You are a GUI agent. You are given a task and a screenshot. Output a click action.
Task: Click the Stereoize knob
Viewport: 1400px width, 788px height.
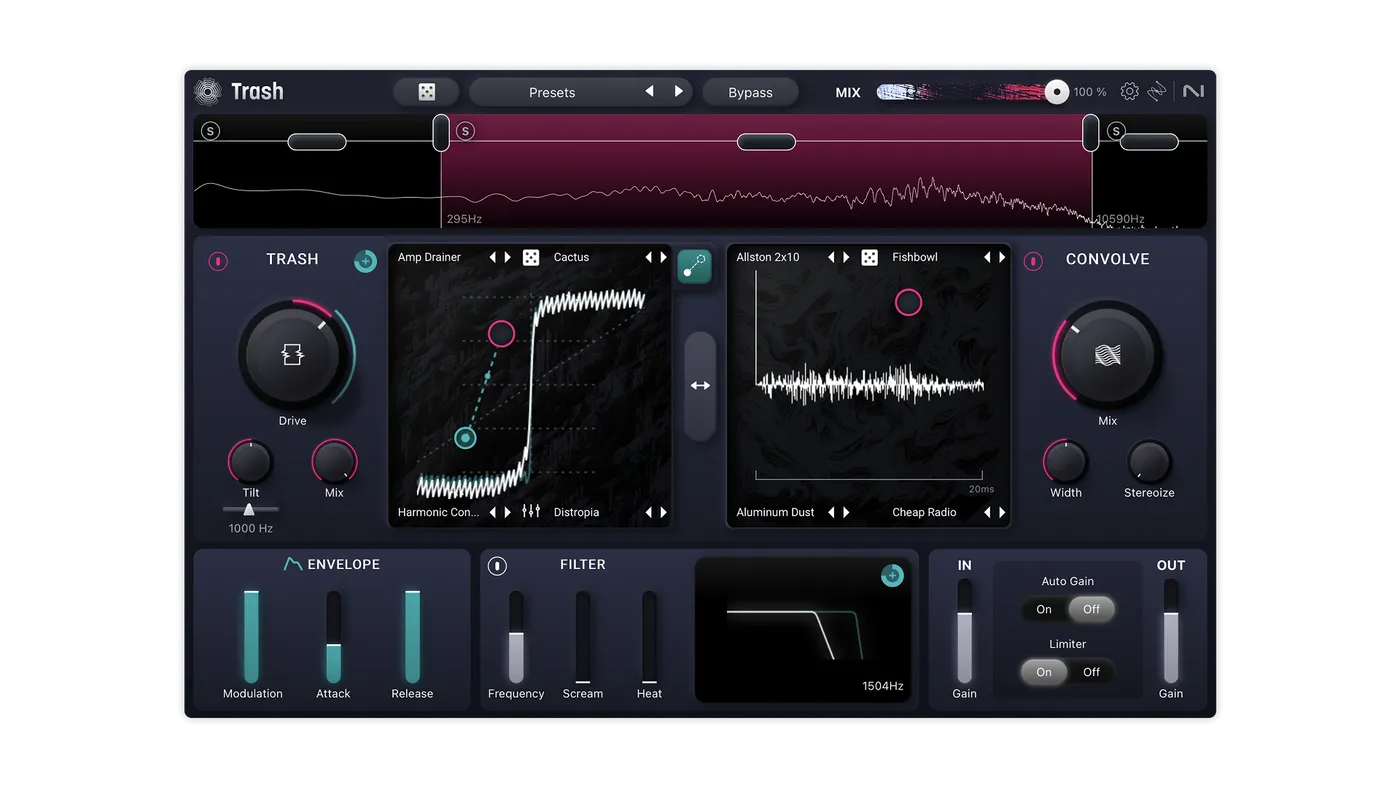click(x=1149, y=462)
